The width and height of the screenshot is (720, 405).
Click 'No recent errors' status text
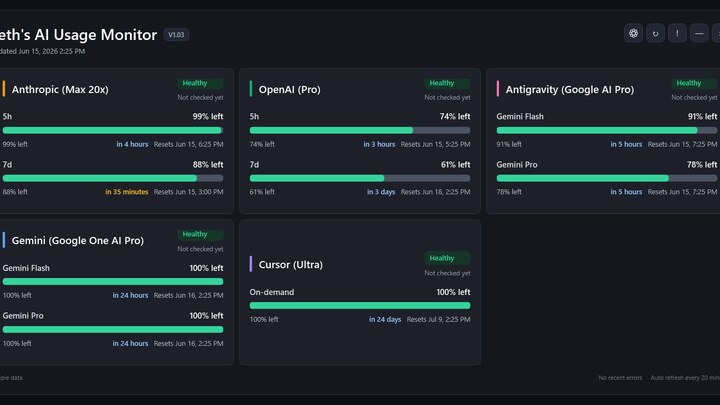coord(620,378)
